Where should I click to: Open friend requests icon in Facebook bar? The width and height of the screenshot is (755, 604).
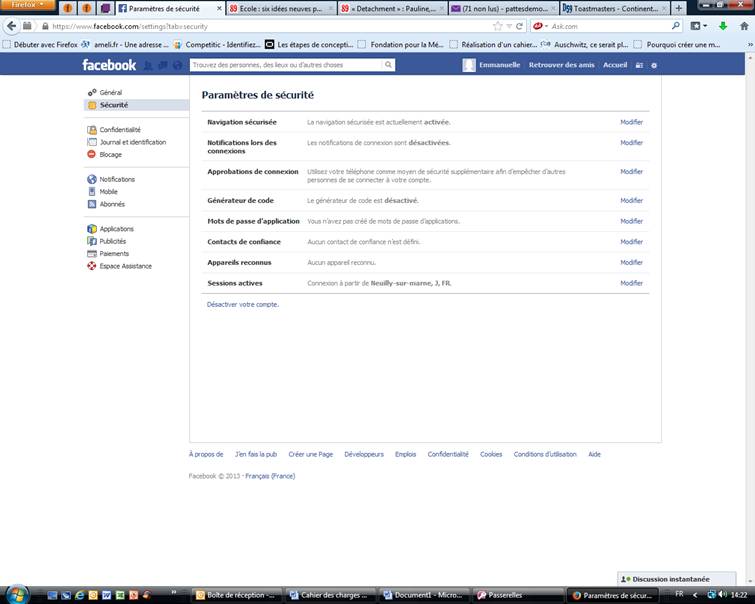[149, 65]
